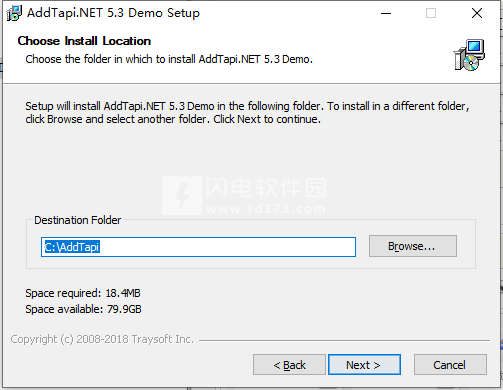Viewport: 503px width, 390px height.
Task: Click 'AddTapi.NET 5.3 Demo Setup' window title
Action: pyautogui.click(x=113, y=13)
